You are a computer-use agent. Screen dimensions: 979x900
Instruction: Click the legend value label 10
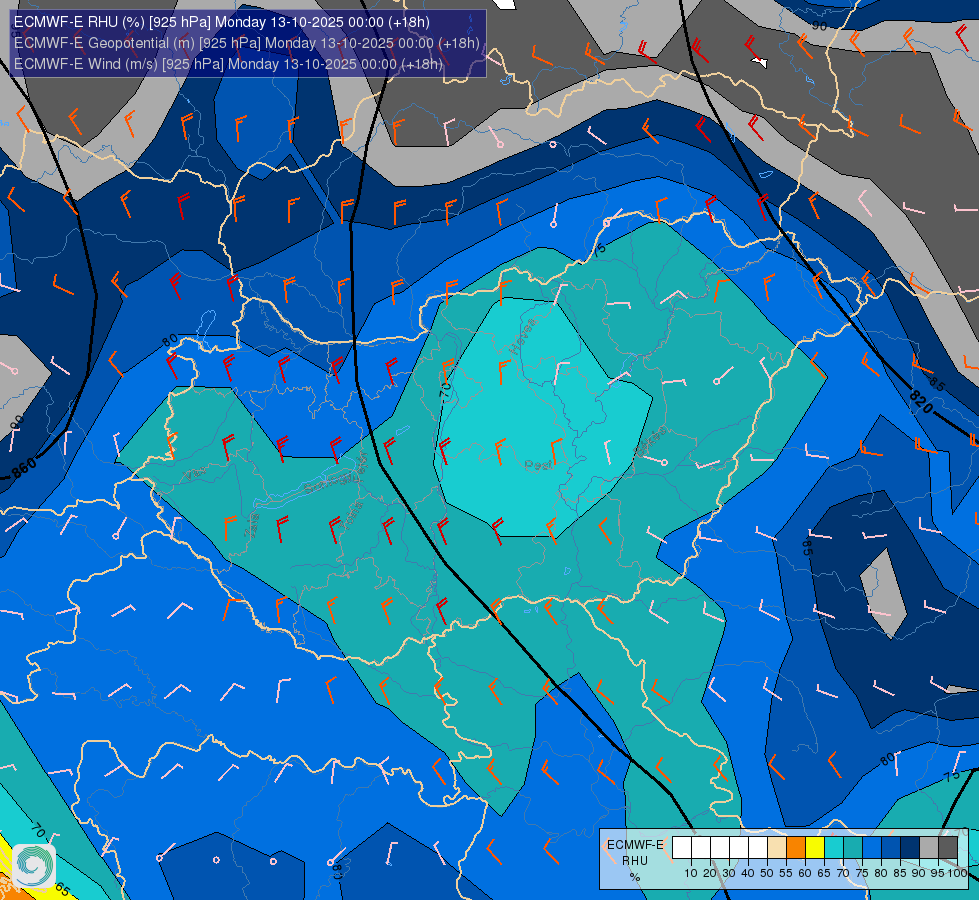(x=691, y=873)
